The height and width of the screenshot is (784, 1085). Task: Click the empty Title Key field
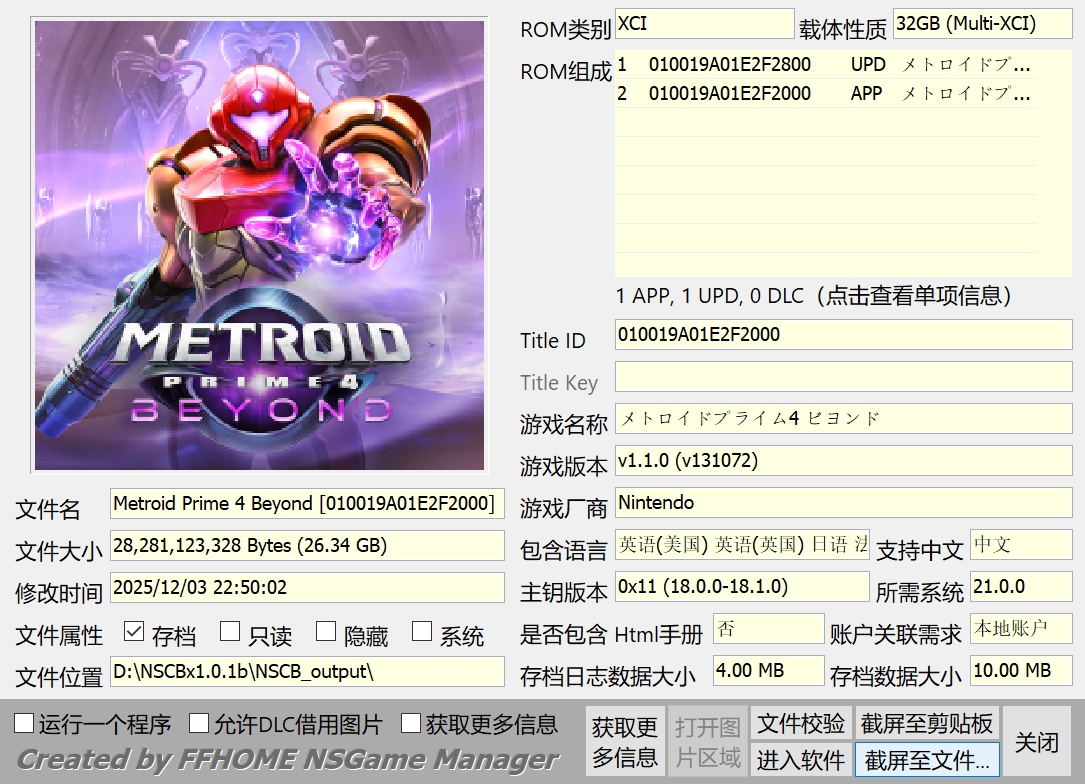(842, 377)
